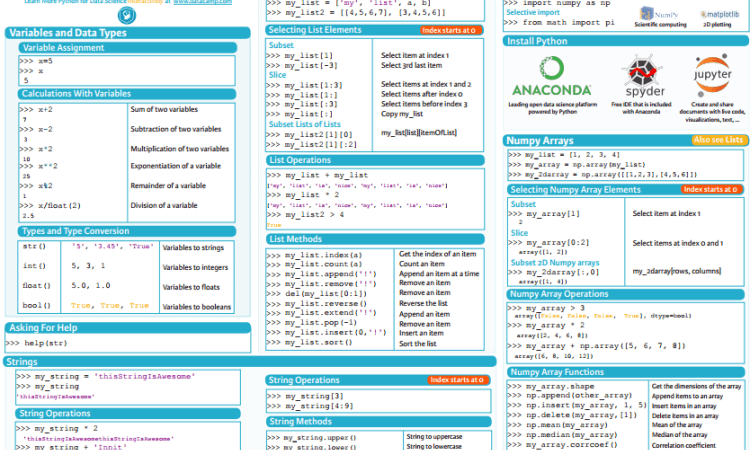Click 'Index starts at 0' badge beside Selecting List Elements
The height and width of the screenshot is (450, 750).
click(x=455, y=30)
